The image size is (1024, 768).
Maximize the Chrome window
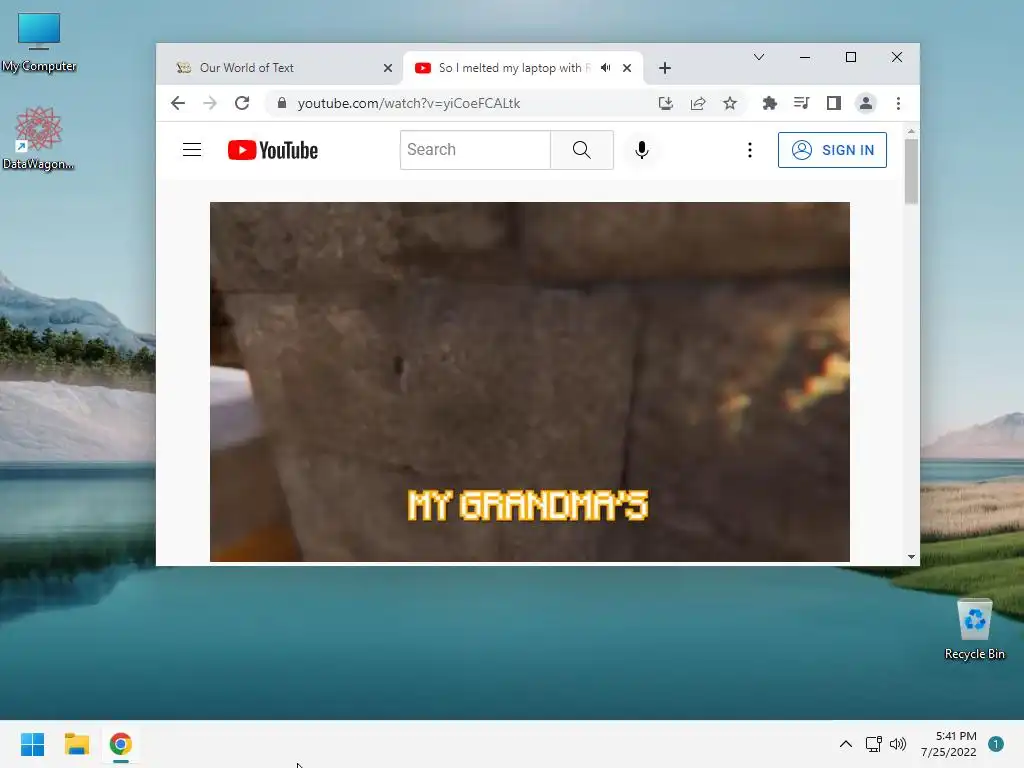click(x=850, y=57)
